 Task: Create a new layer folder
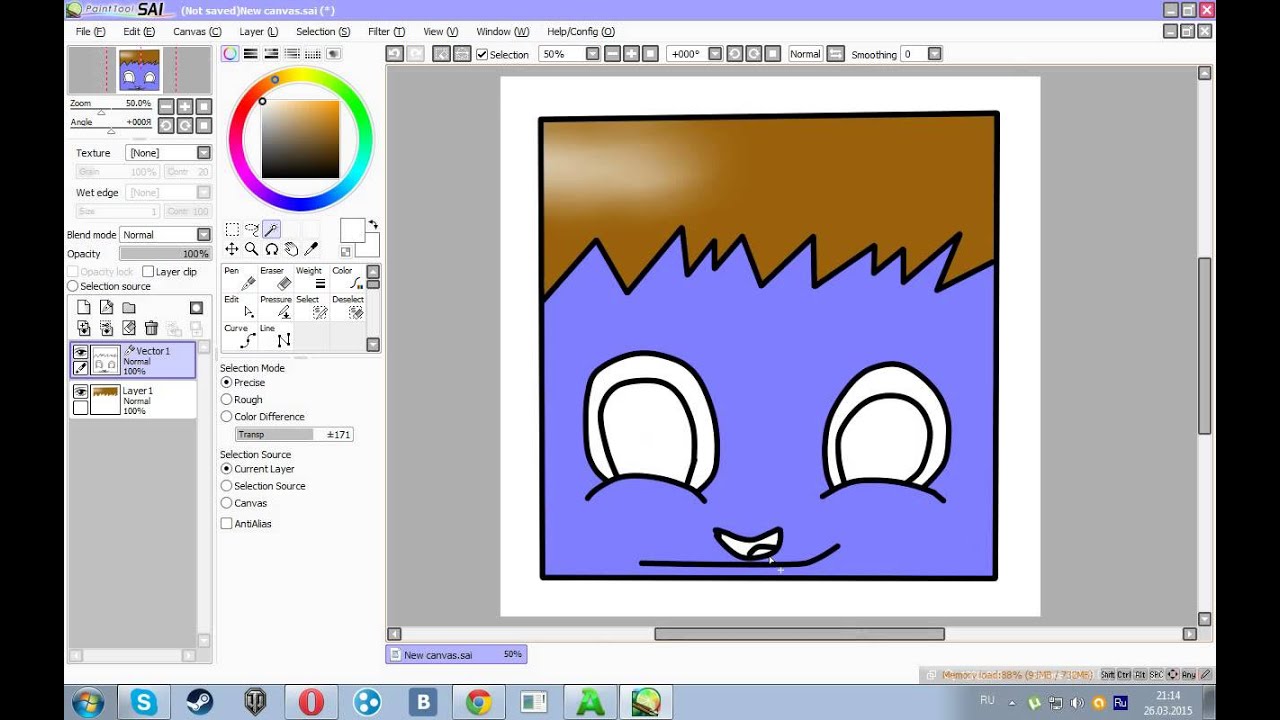pyautogui.click(x=129, y=308)
